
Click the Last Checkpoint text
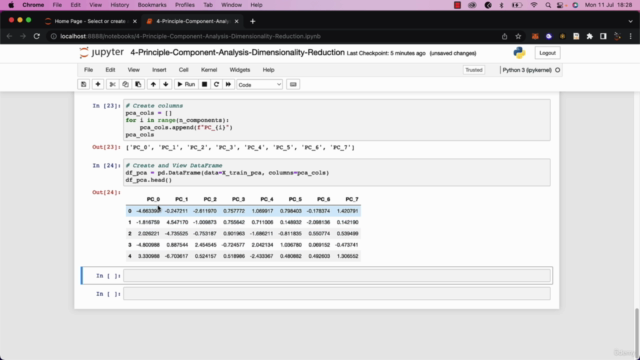point(386,53)
